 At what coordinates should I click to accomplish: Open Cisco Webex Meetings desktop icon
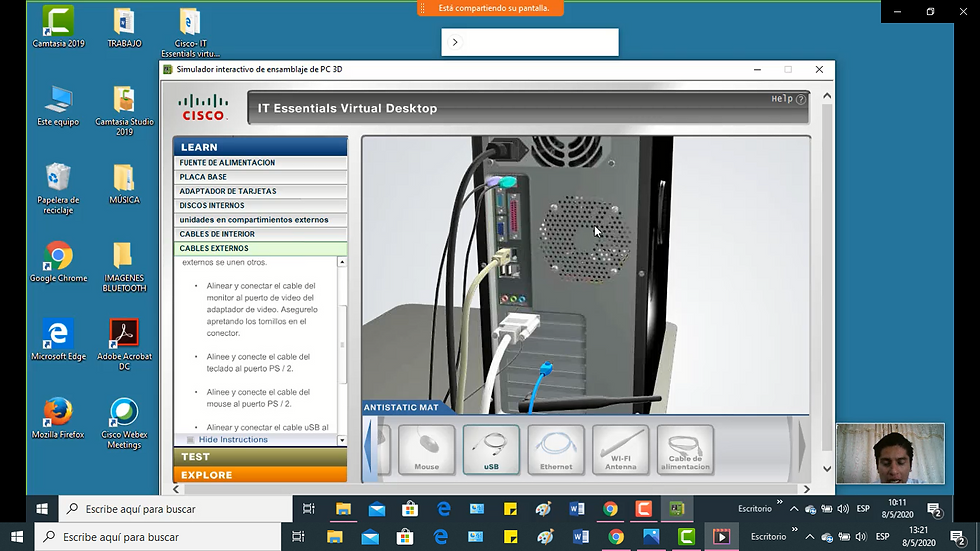(124, 423)
